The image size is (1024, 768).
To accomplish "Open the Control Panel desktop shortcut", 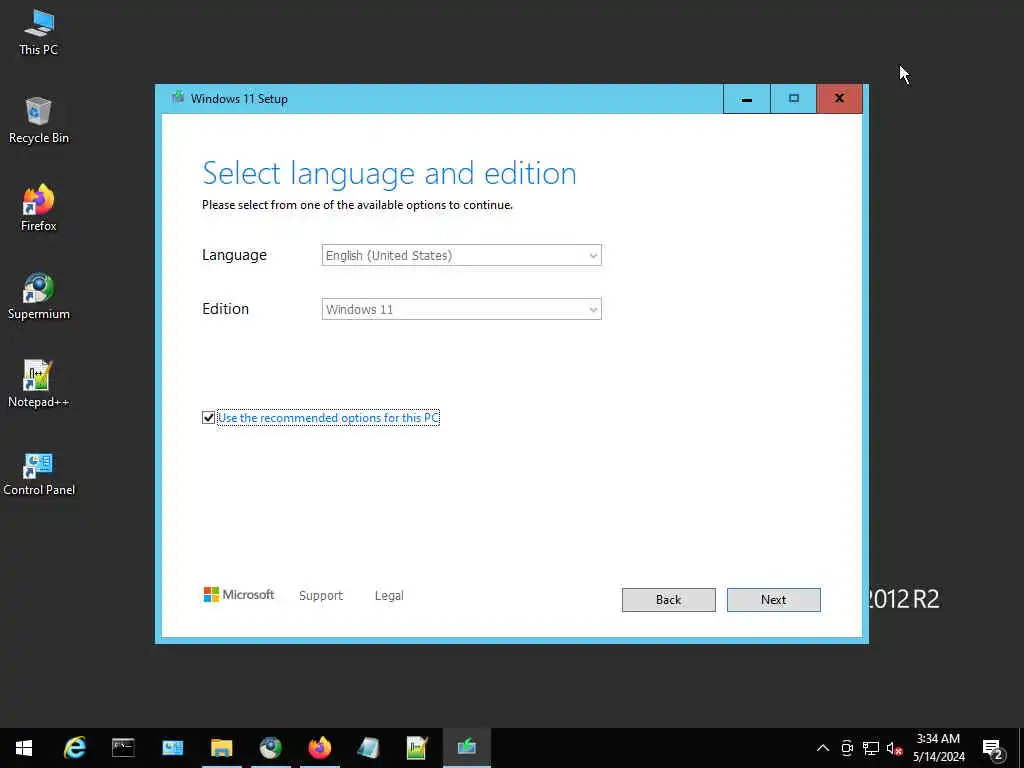I will (x=39, y=473).
